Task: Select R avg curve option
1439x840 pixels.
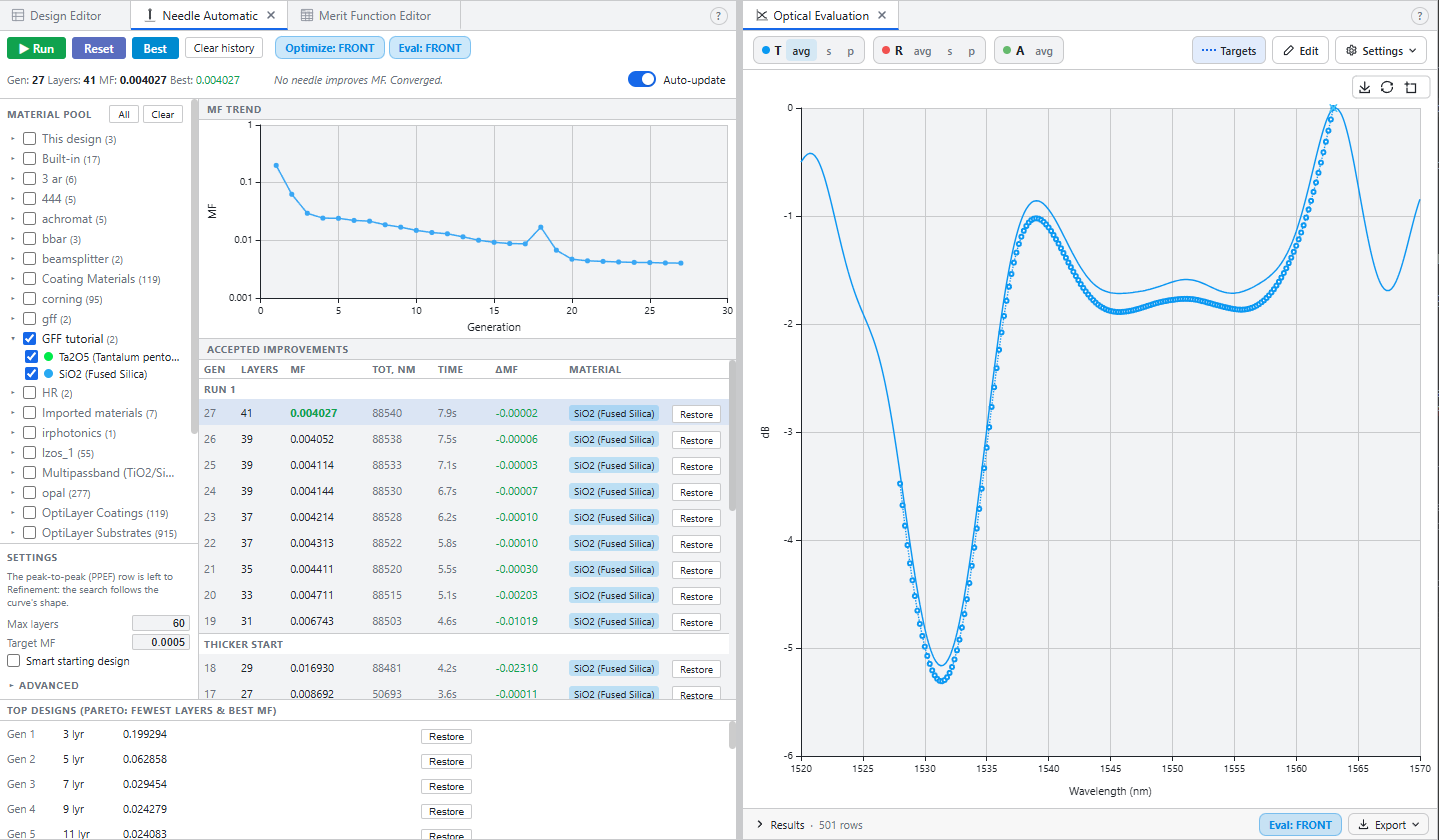Action: (x=922, y=51)
